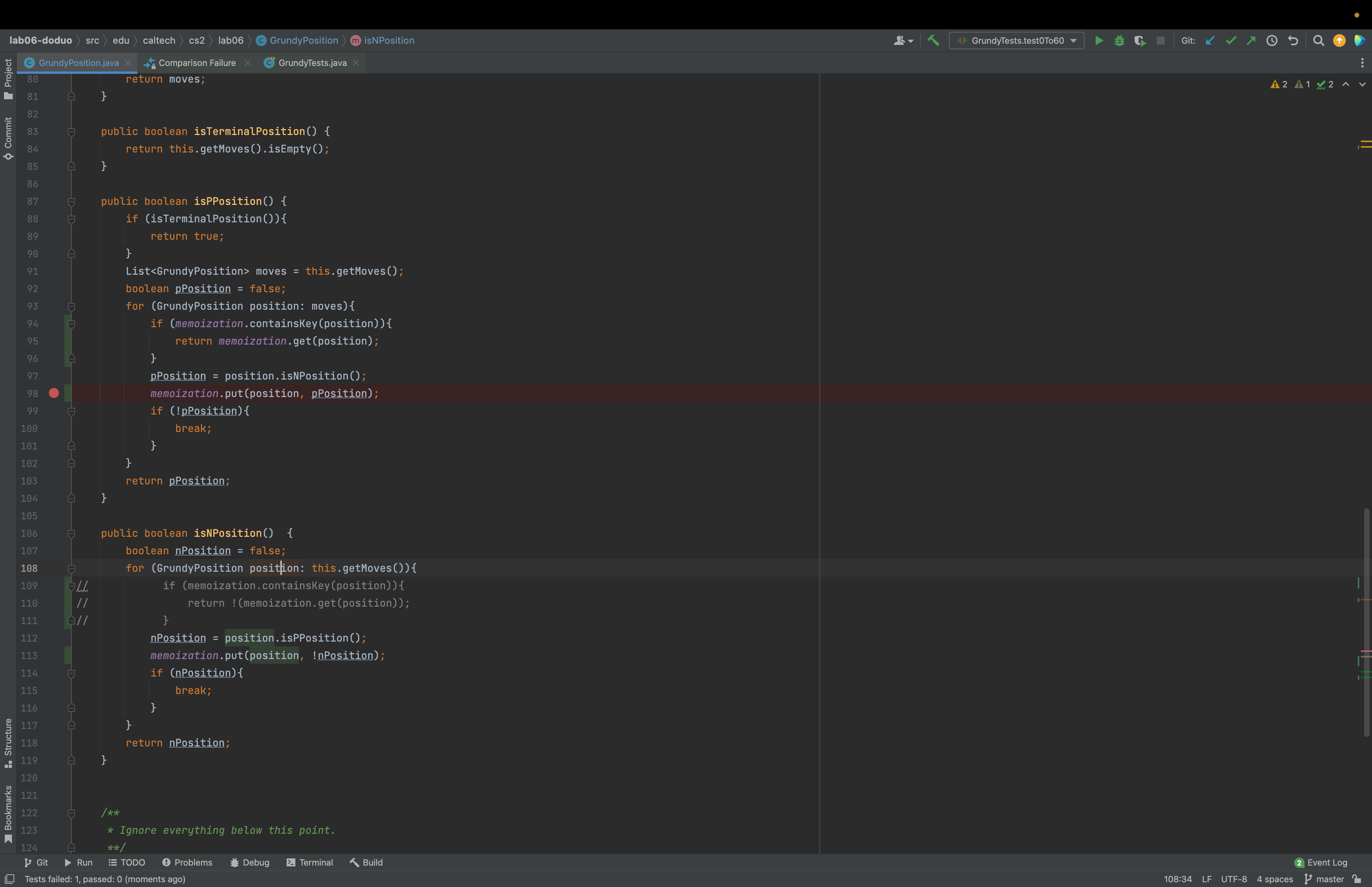Open Search Everywhere magnifier icon
The width and height of the screenshot is (1372, 887).
point(1318,40)
